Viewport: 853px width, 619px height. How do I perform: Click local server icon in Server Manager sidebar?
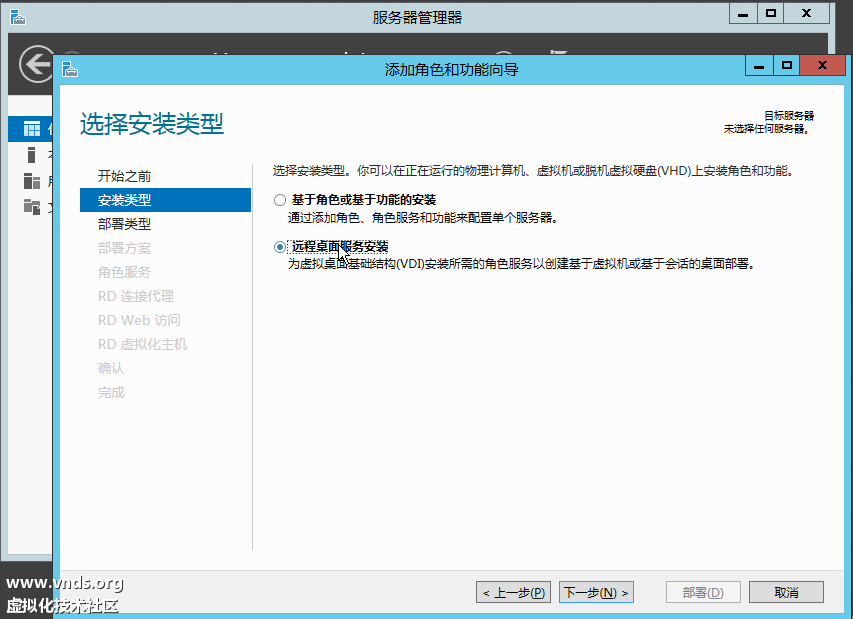(x=32, y=155)
